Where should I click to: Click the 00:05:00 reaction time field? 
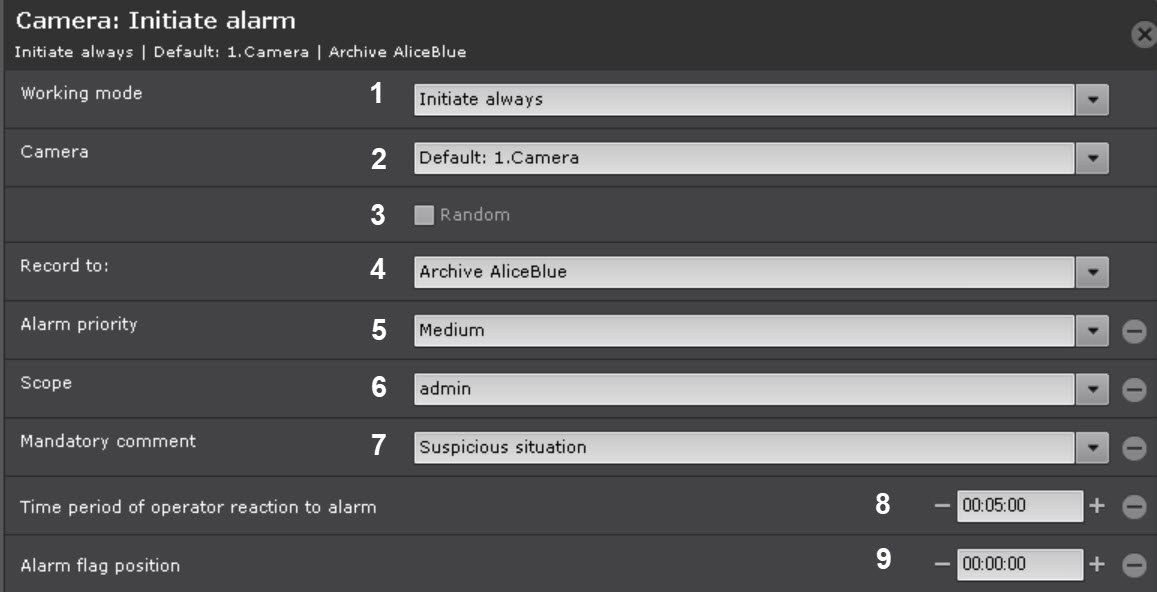pos(1019,506)
